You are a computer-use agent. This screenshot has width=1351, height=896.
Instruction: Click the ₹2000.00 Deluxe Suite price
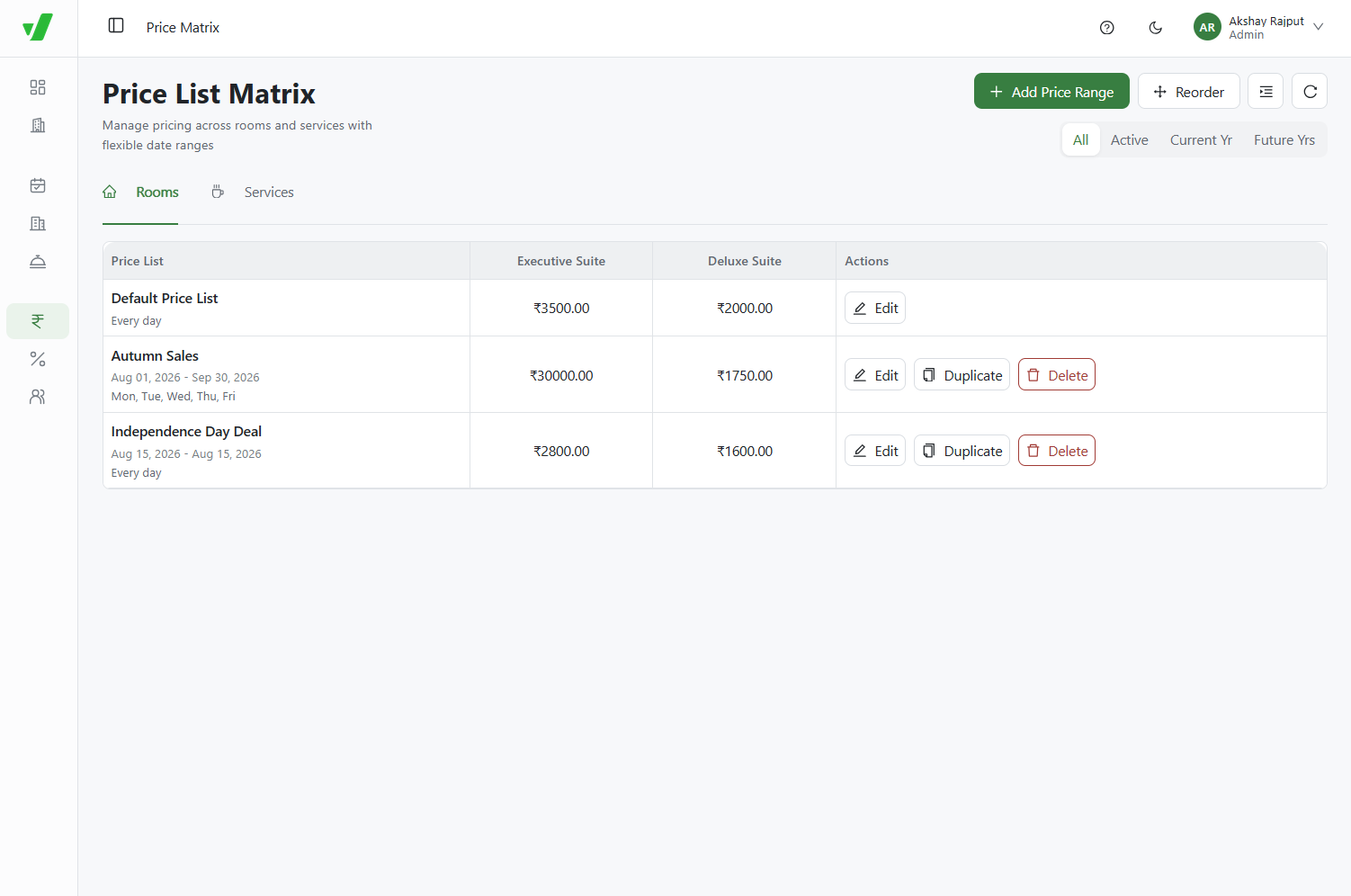(745, 308)
